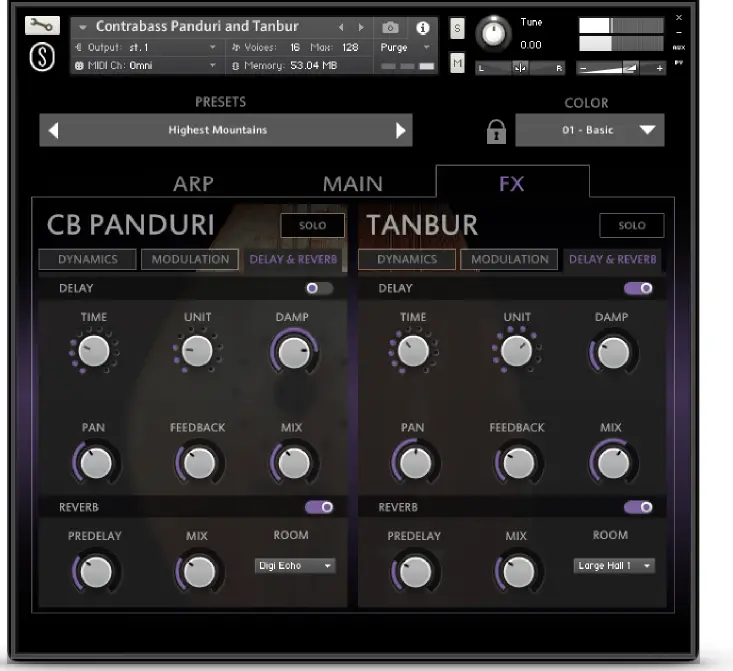The image size is (733, 671).
Task: Click the Voices note icon
Action: pyautogui.click(x=236, y=47)
